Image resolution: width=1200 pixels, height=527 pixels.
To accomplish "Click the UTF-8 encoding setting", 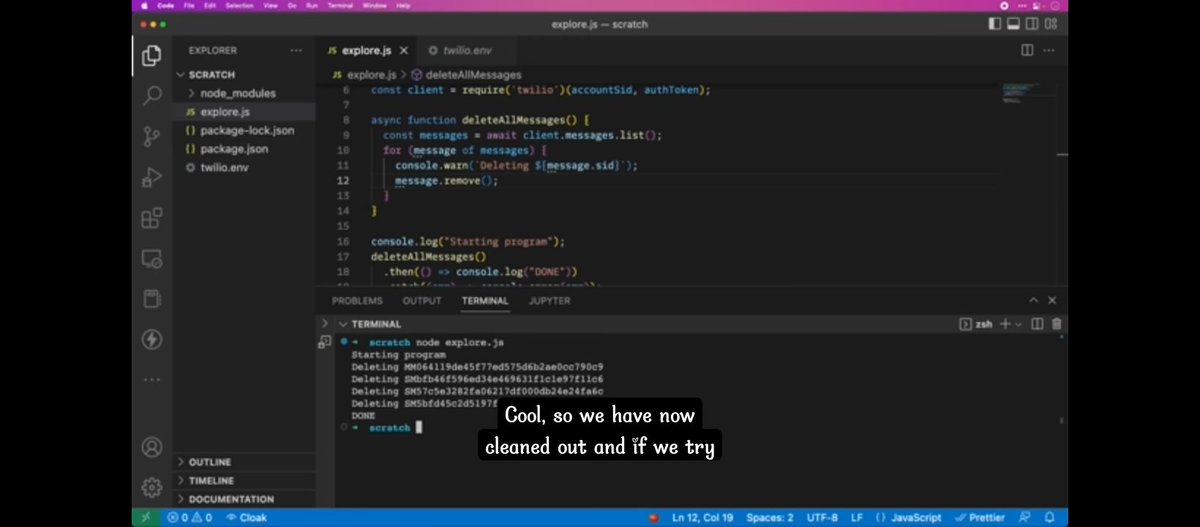I will [821, 518].
